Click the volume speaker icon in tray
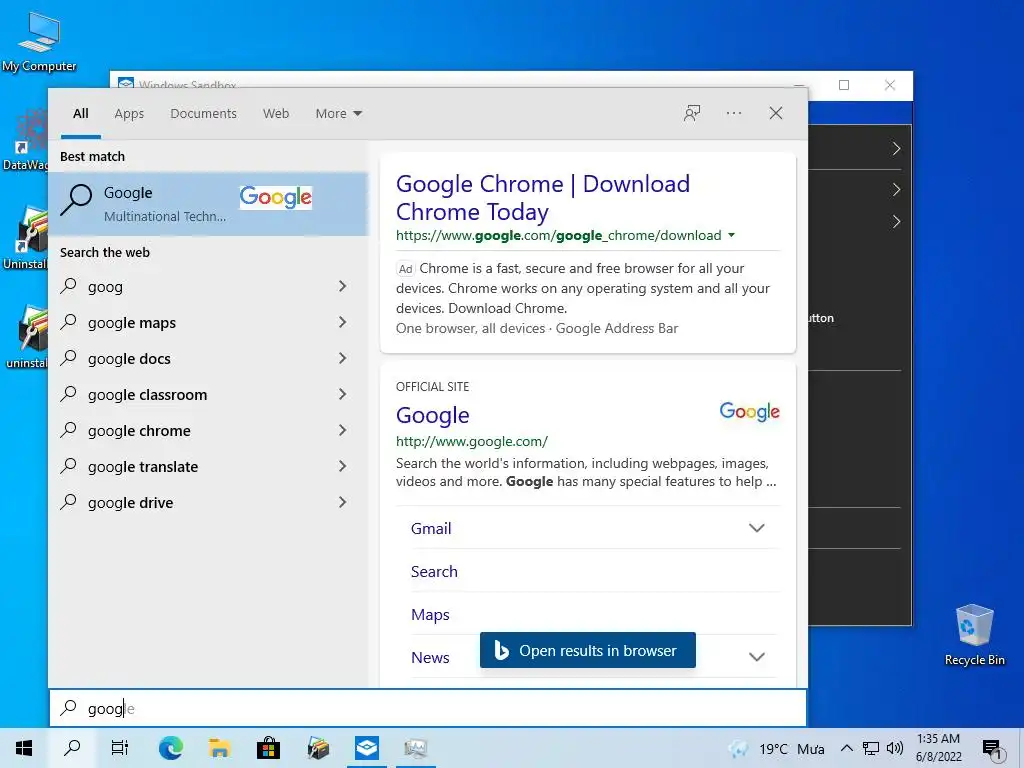Viewport: 1024px width, 768px height. [895, 748]
